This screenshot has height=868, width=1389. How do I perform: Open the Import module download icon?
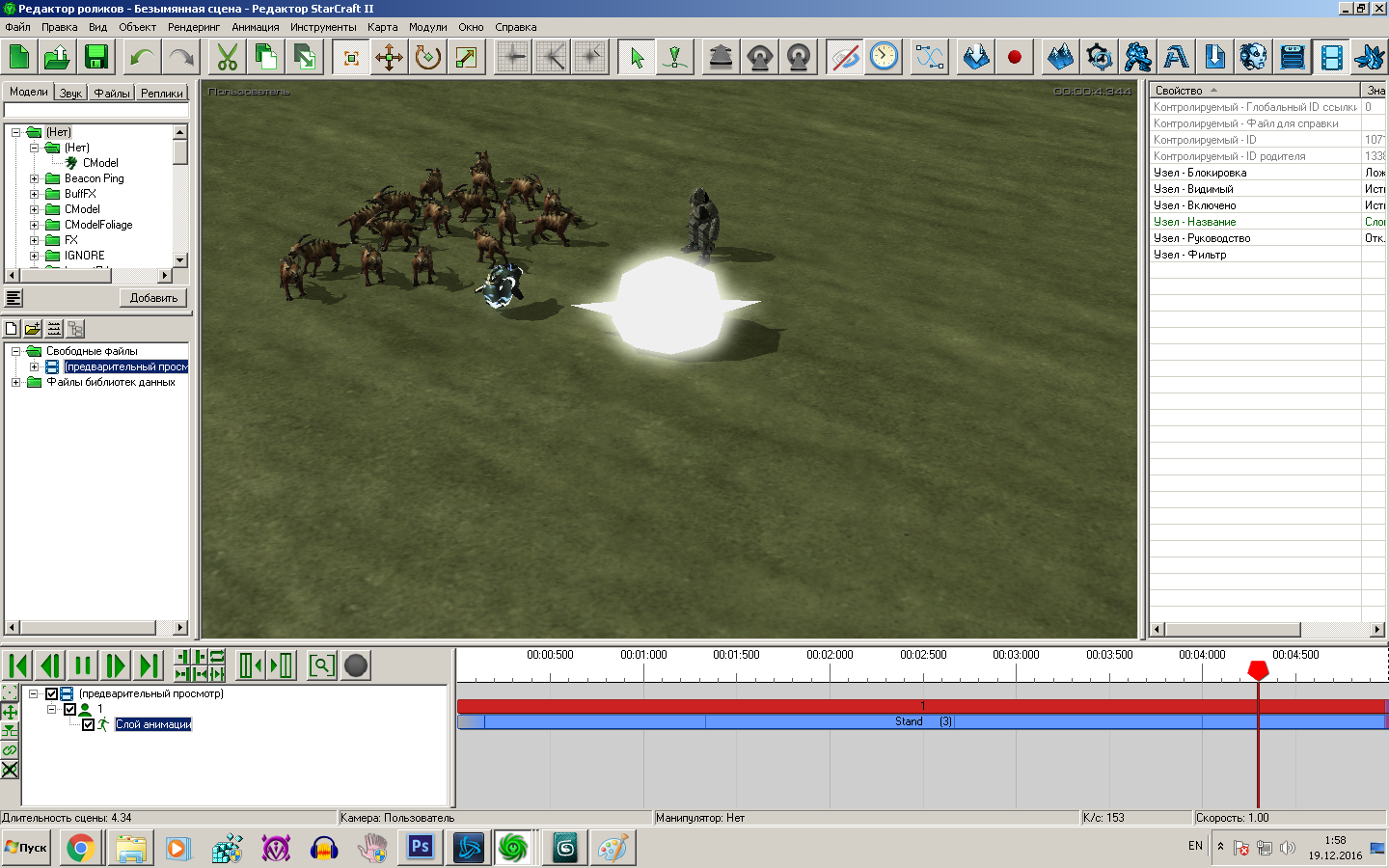tap(1215, 57)
